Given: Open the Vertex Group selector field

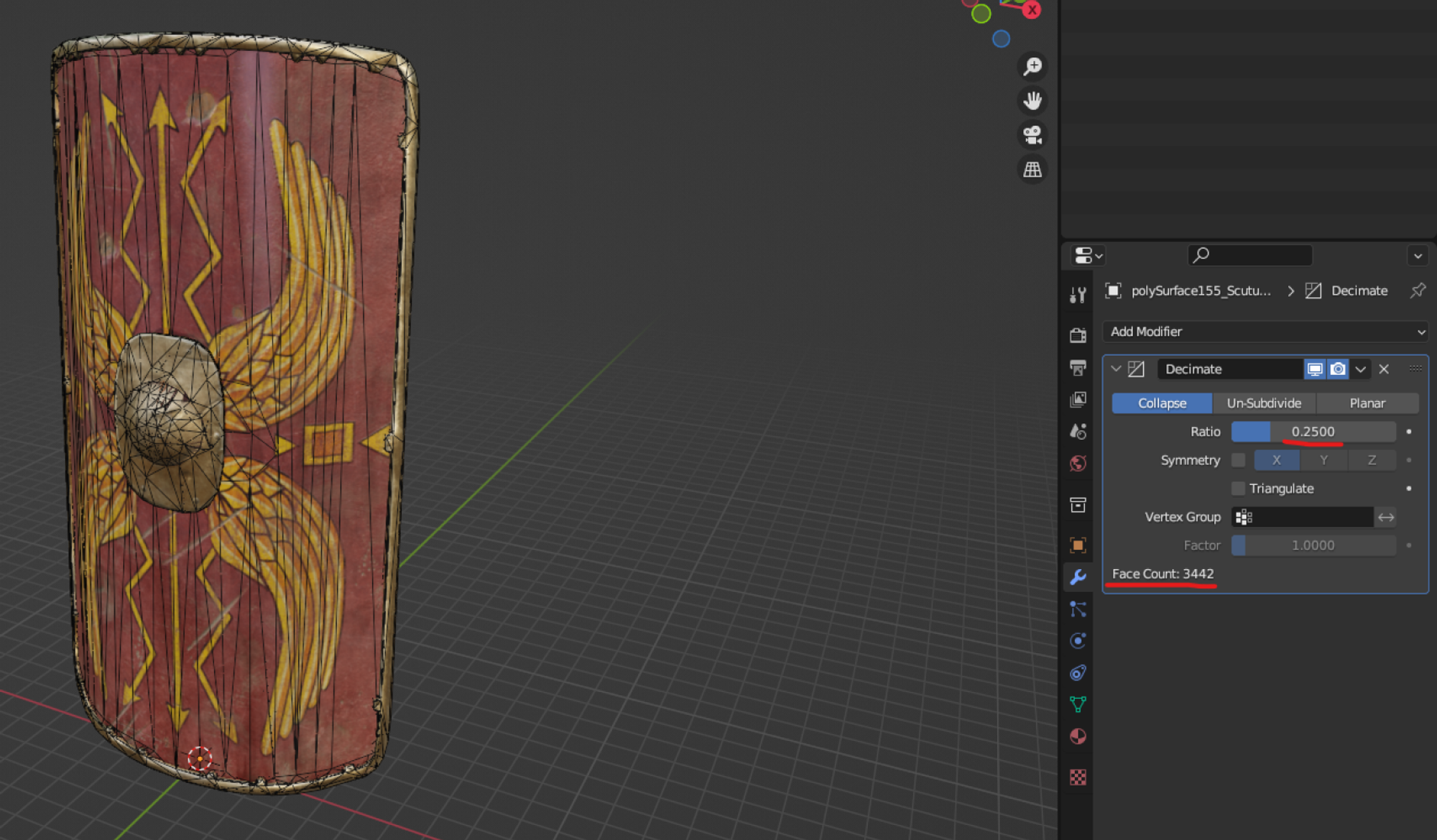Looking at the screenshot, I should 1302,517.
